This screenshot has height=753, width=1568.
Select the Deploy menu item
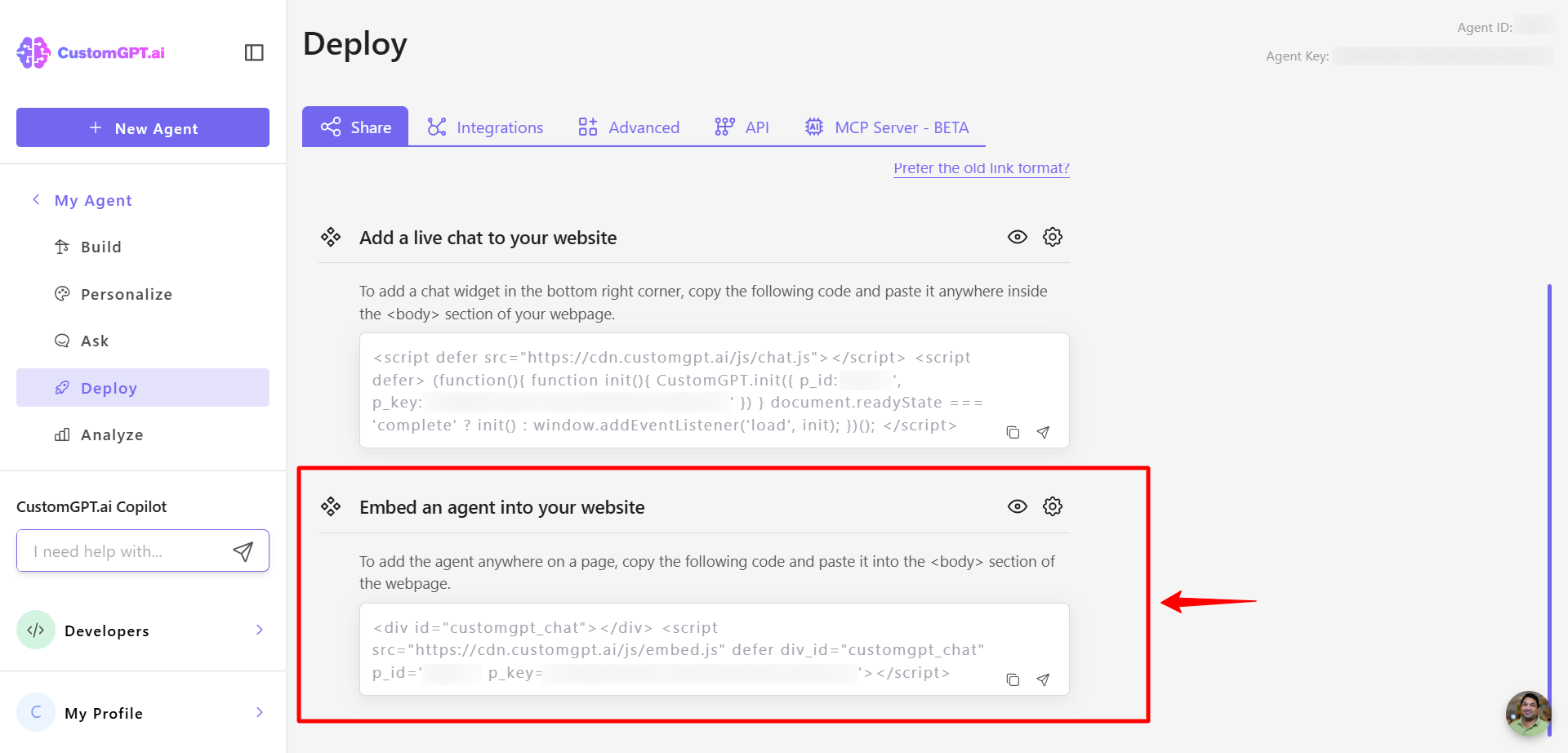click(x=143, y=387)
